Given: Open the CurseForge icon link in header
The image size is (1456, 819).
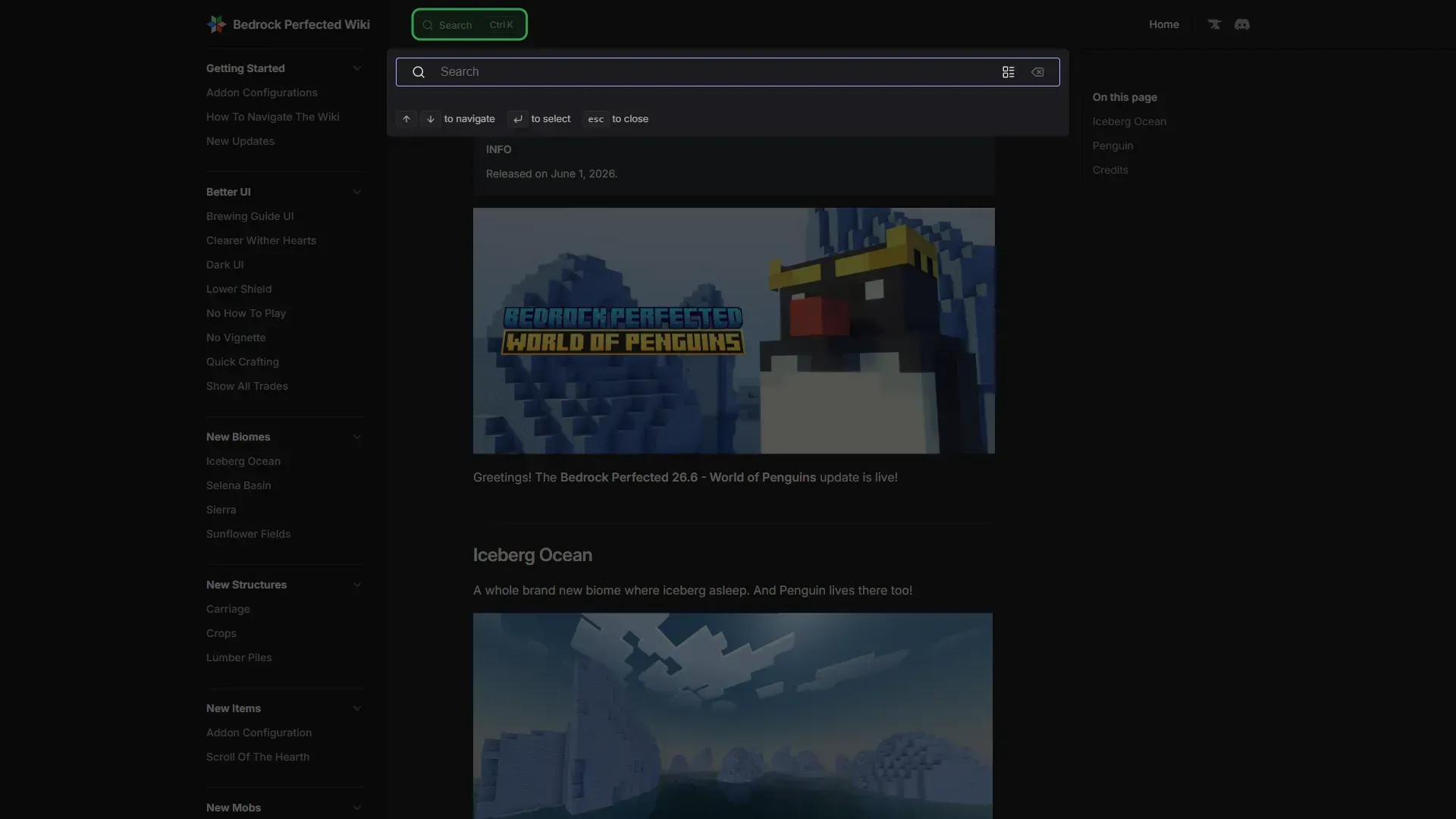Looking at the screenshot, I should [x=1215, y=24].
